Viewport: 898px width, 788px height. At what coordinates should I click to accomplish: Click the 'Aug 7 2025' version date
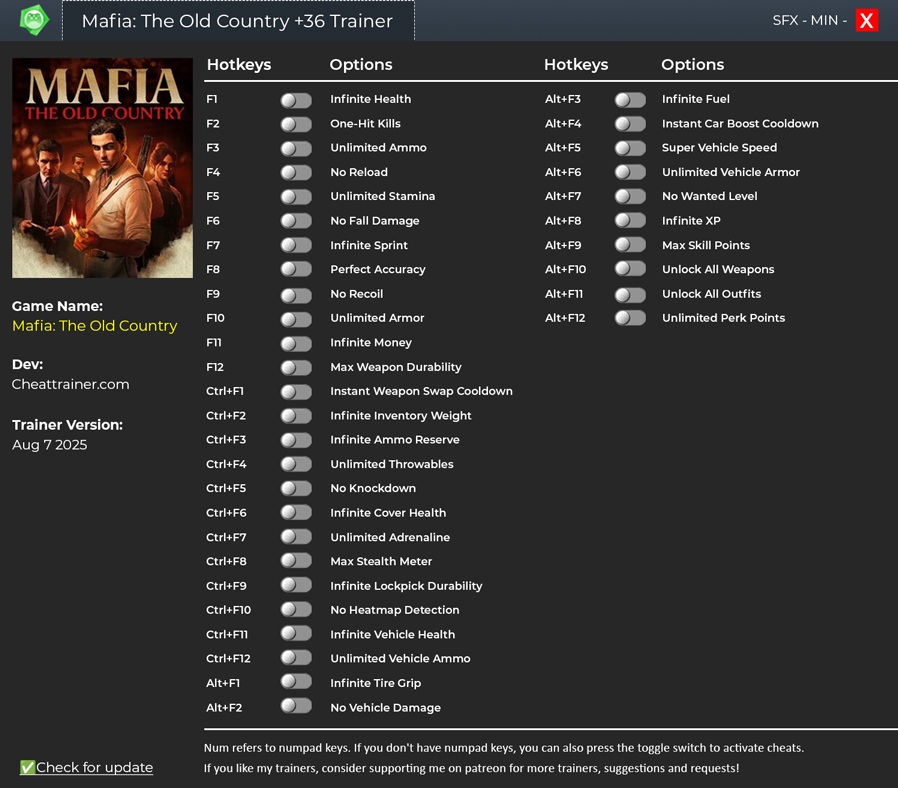tap(50, 445)
